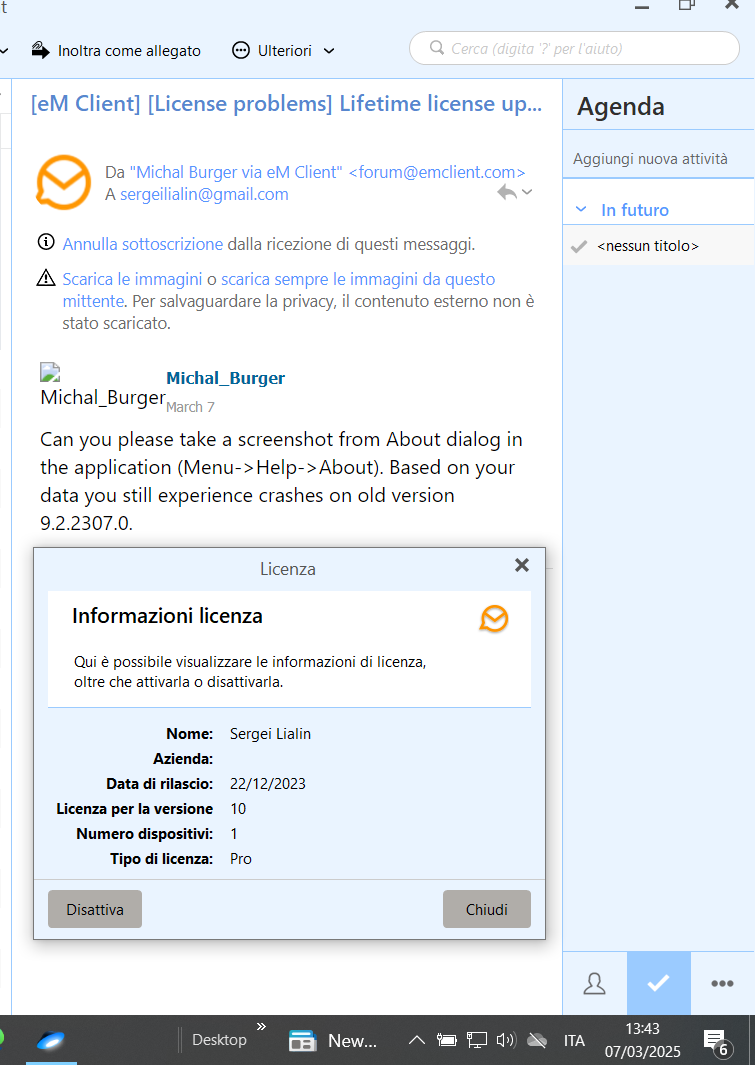Screen dimensions: 755x1065
Task: Click the blue taskbar app icon
Action: pyautogui.click(x=51, y=1040)
